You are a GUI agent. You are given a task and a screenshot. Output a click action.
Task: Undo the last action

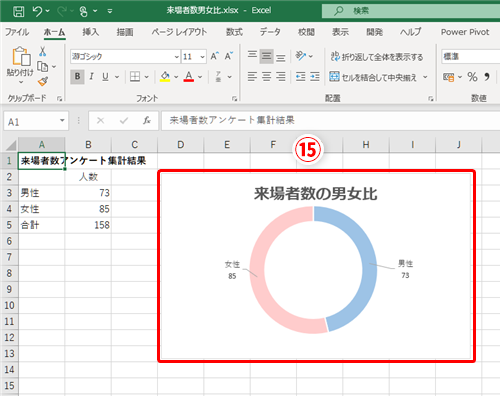pyautogui.click(x=37, y=12)
